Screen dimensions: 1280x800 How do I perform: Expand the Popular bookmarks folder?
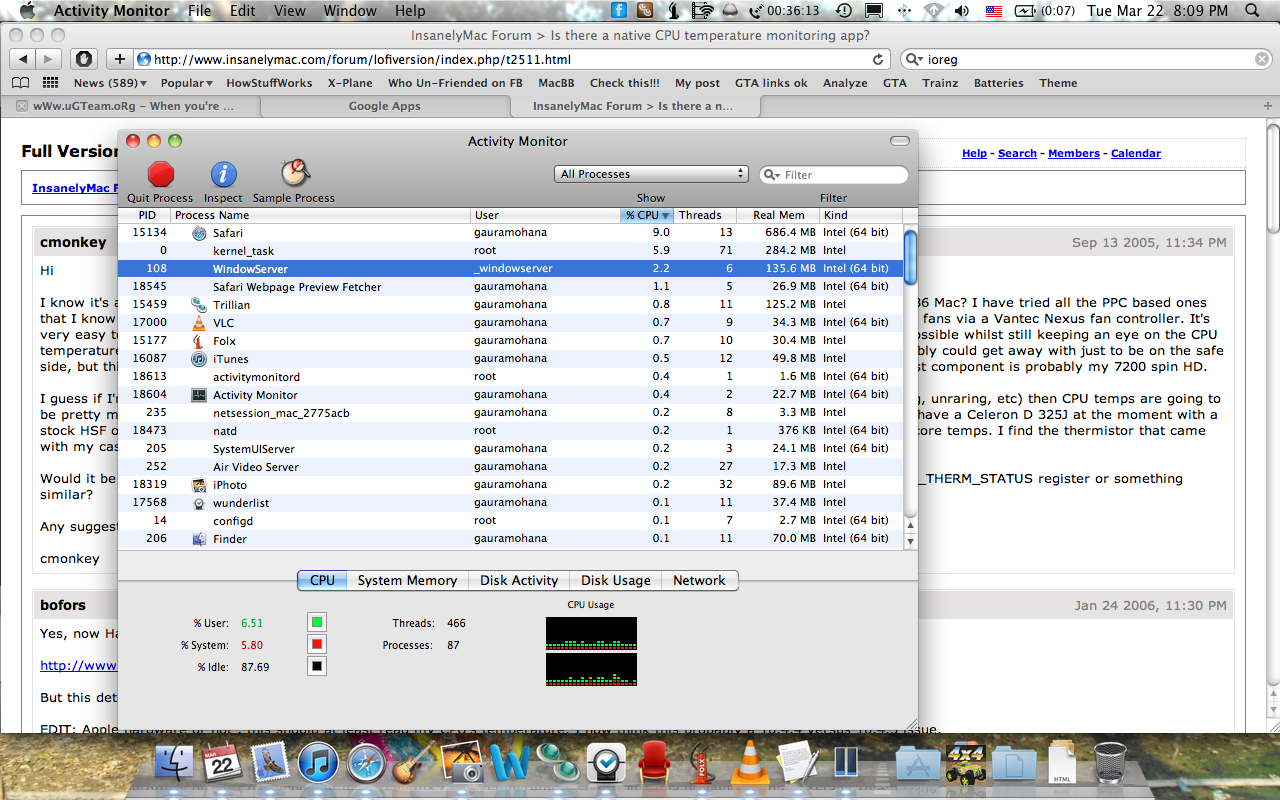187,83
